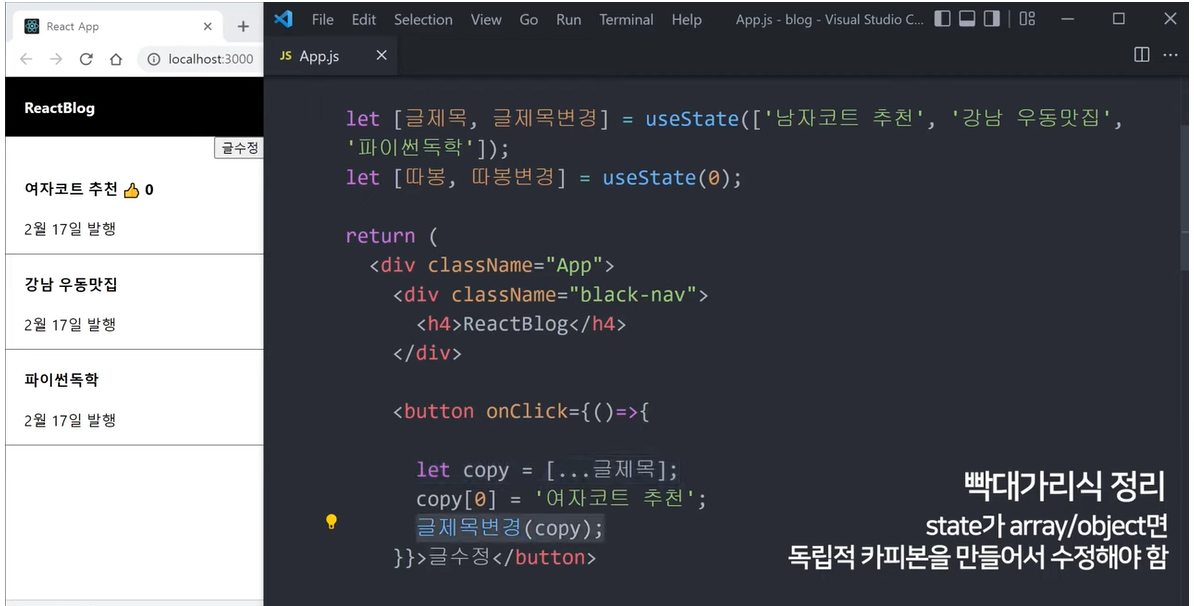This screenshot has width=1194, height=606.
Task: Click the site information icon
Action: point(154,59)
